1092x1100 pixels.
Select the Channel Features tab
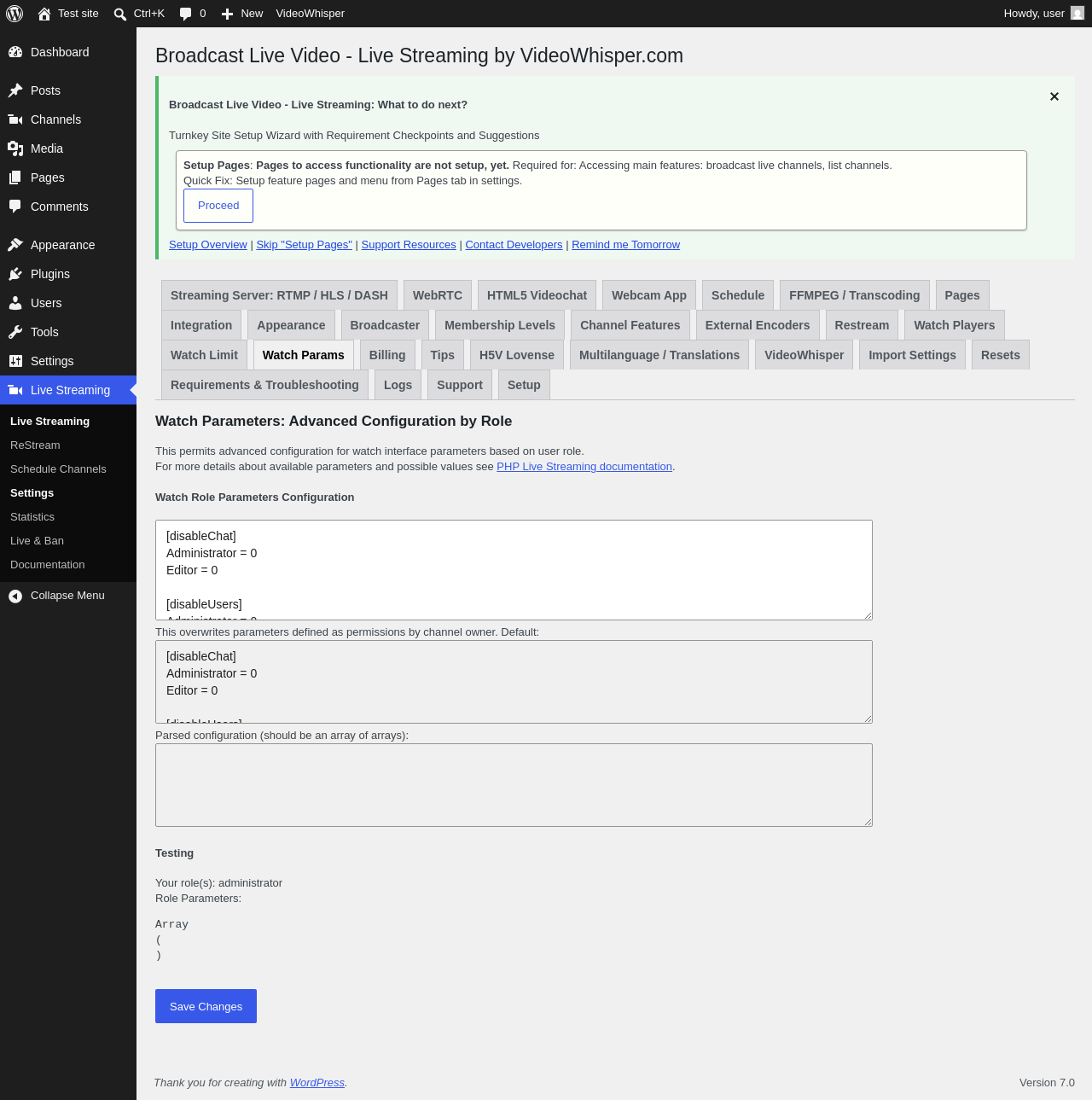(x=630, y=325)
